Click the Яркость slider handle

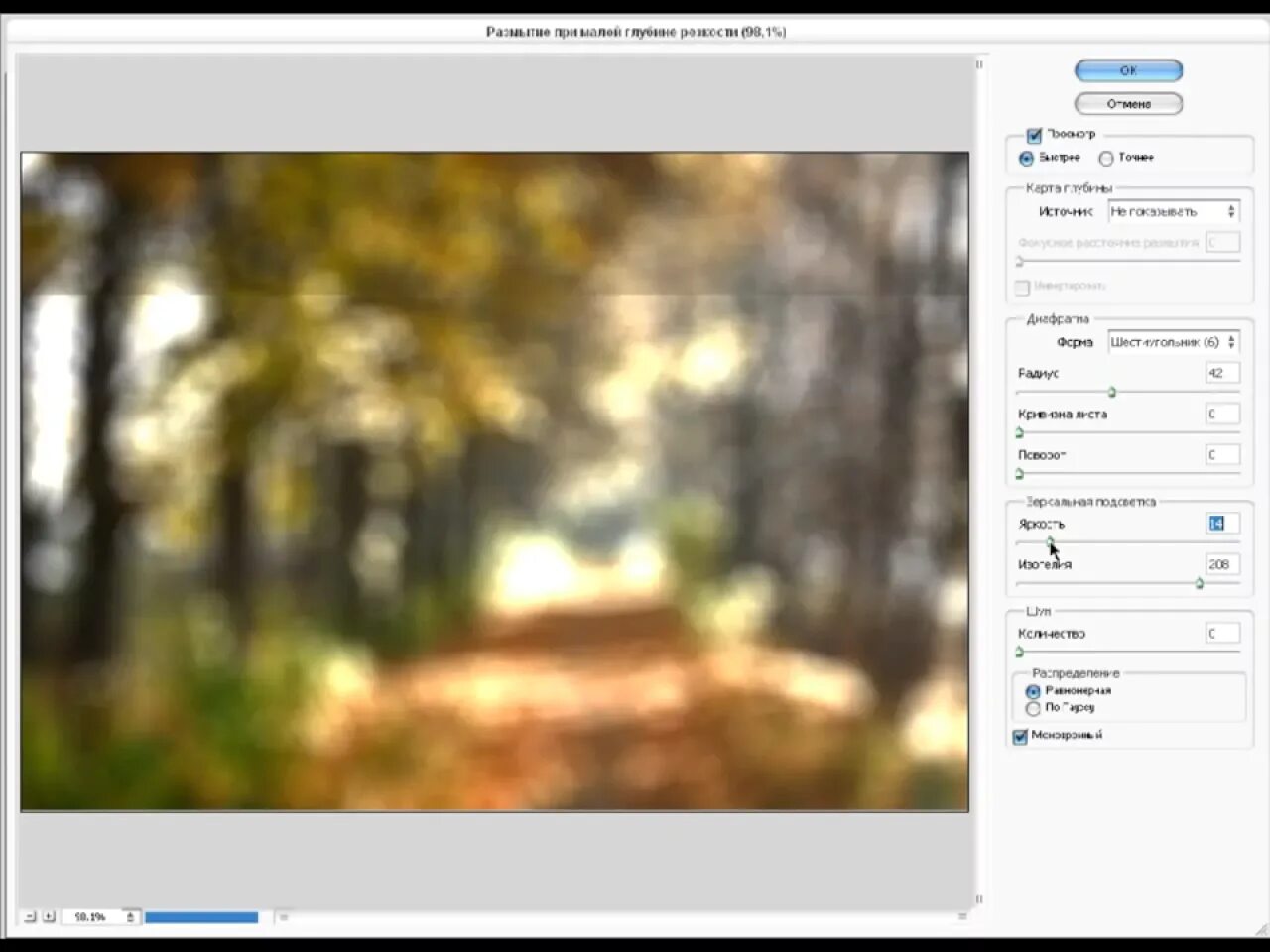1050,542
